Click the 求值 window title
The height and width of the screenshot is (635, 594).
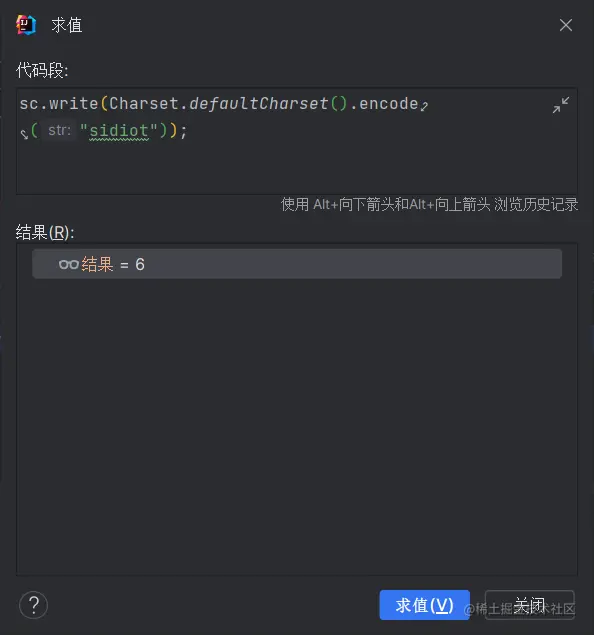tap(67, 25)
